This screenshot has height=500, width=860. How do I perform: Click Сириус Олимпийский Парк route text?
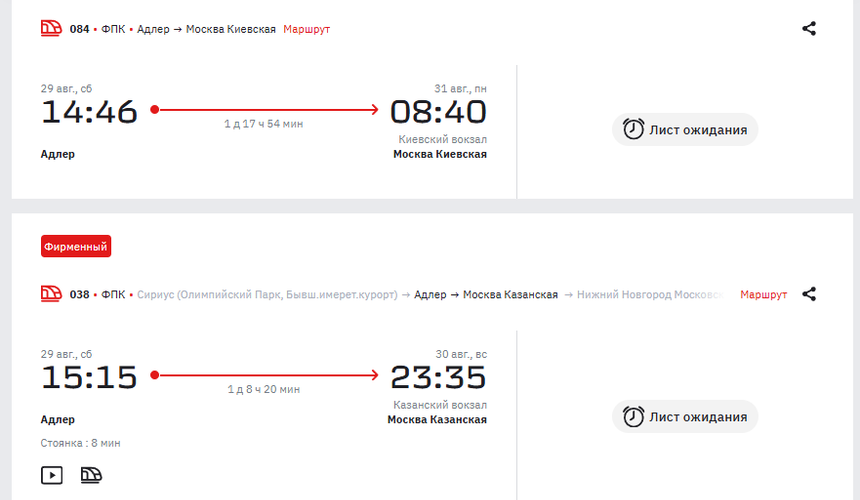point(267,294)
